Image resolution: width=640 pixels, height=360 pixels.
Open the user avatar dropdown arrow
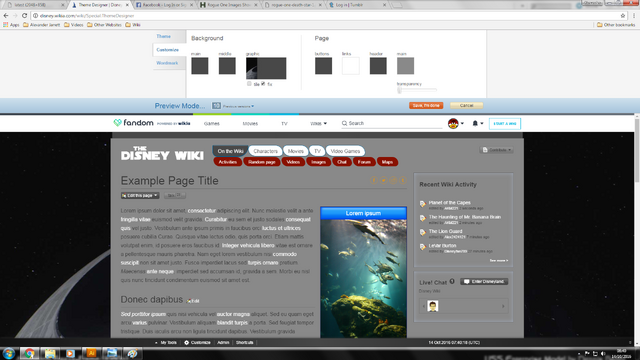point(462,123)
